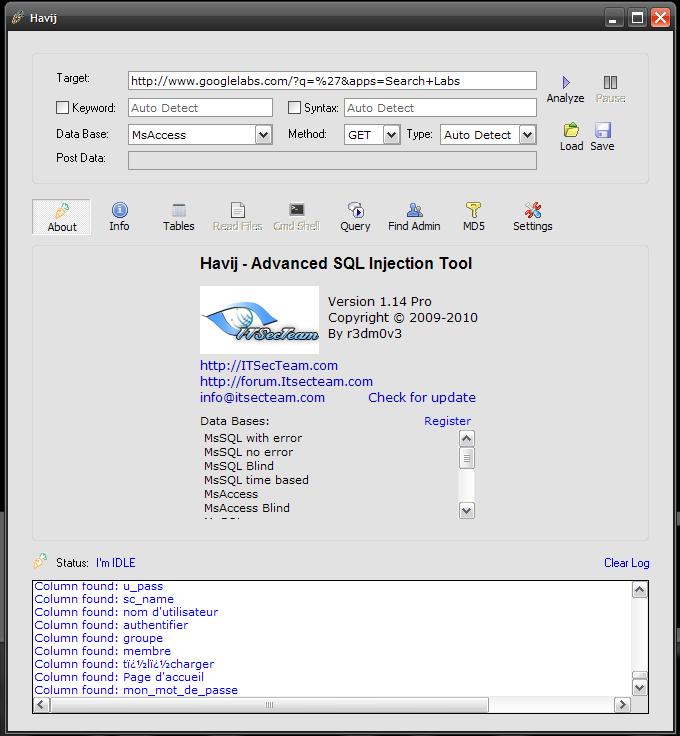Expand the Data Base dropdown

(263, 135)
